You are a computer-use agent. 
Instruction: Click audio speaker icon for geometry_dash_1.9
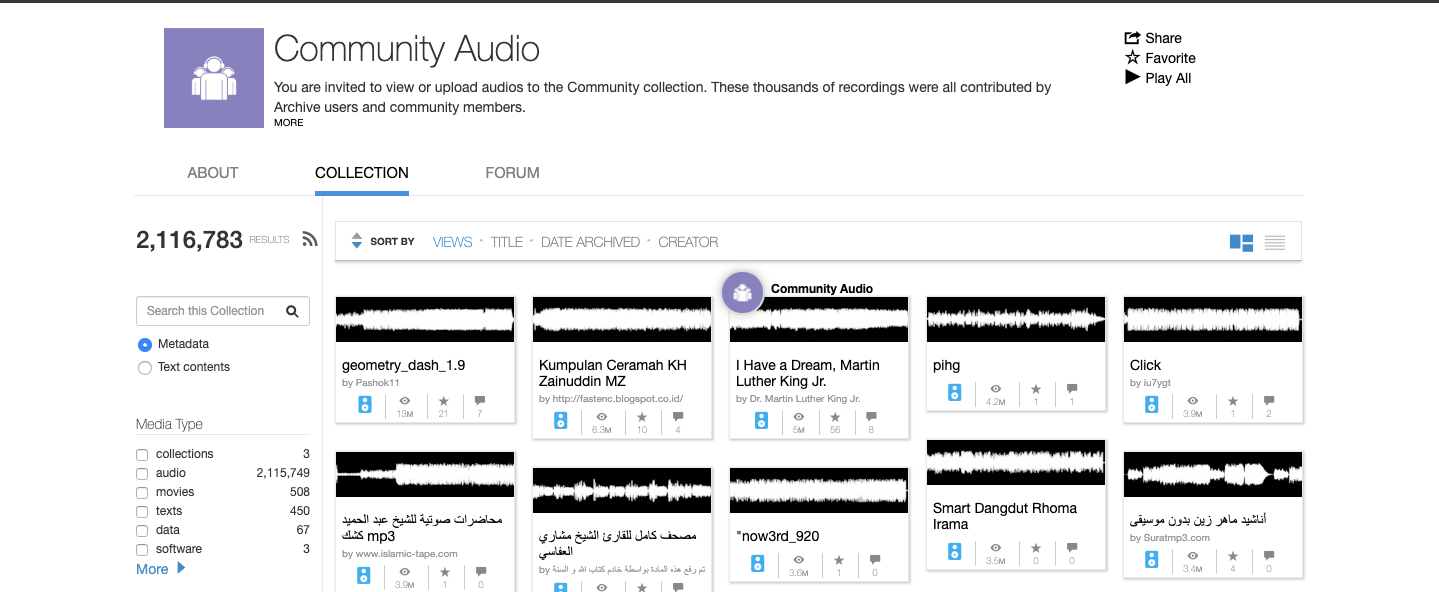pyautogui.click(x=365, y=405)
